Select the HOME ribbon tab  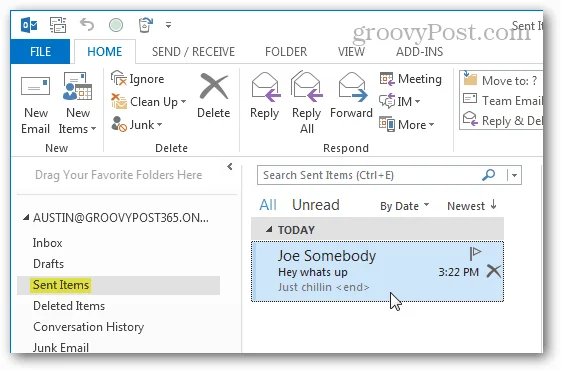click(x=104, y=52)
